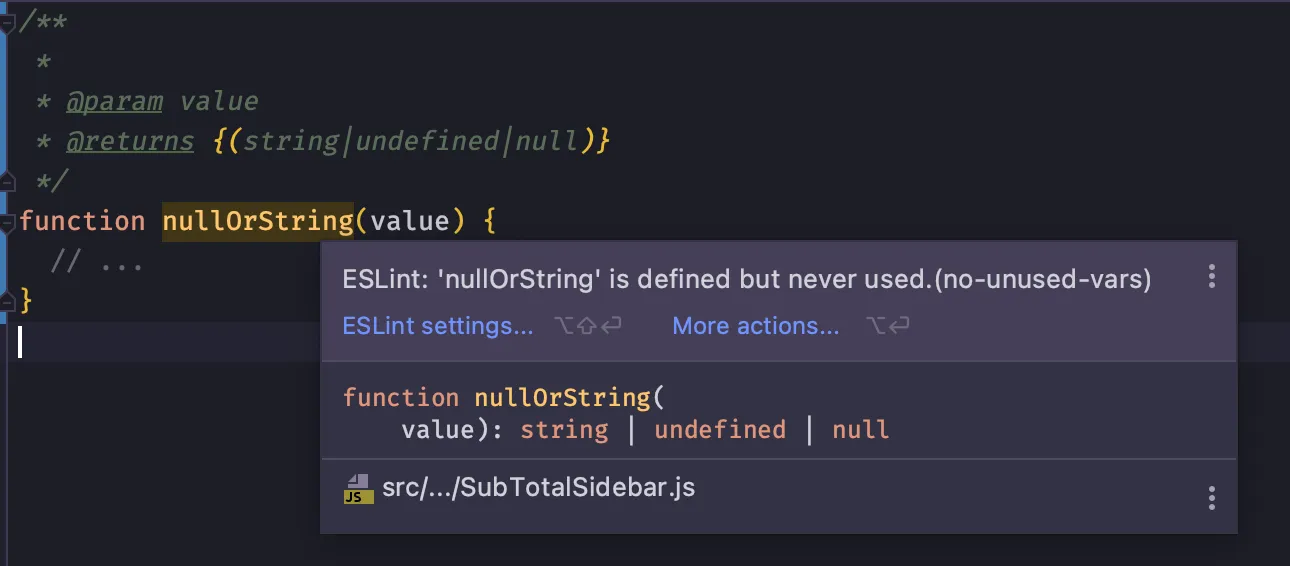Place cursor on the // ... comment line
Image resolution: width=1290 pixels, height=566 pixels.
coord(96,262)
